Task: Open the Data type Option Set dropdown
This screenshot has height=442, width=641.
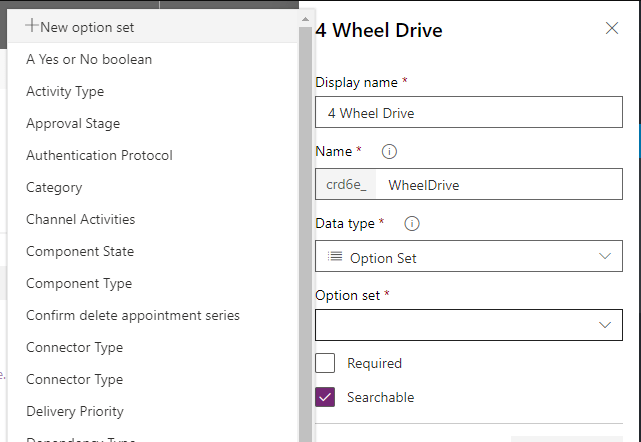Action: click(x=469, y=256)
